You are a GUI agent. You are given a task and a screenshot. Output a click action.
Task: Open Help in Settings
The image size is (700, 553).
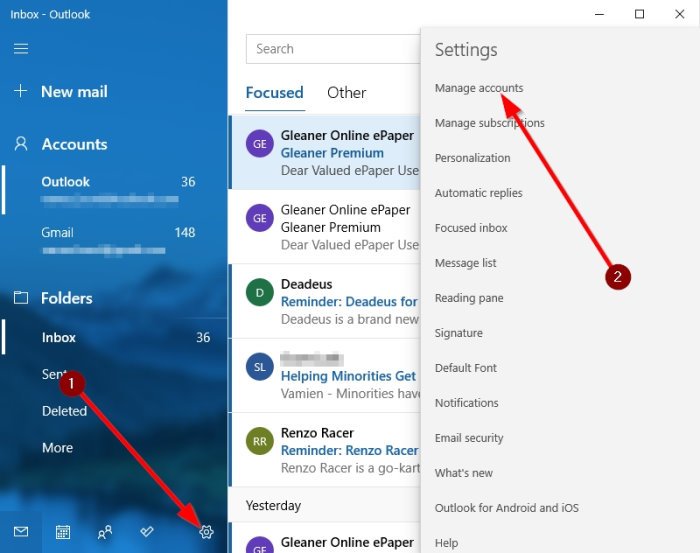point(446,543)
